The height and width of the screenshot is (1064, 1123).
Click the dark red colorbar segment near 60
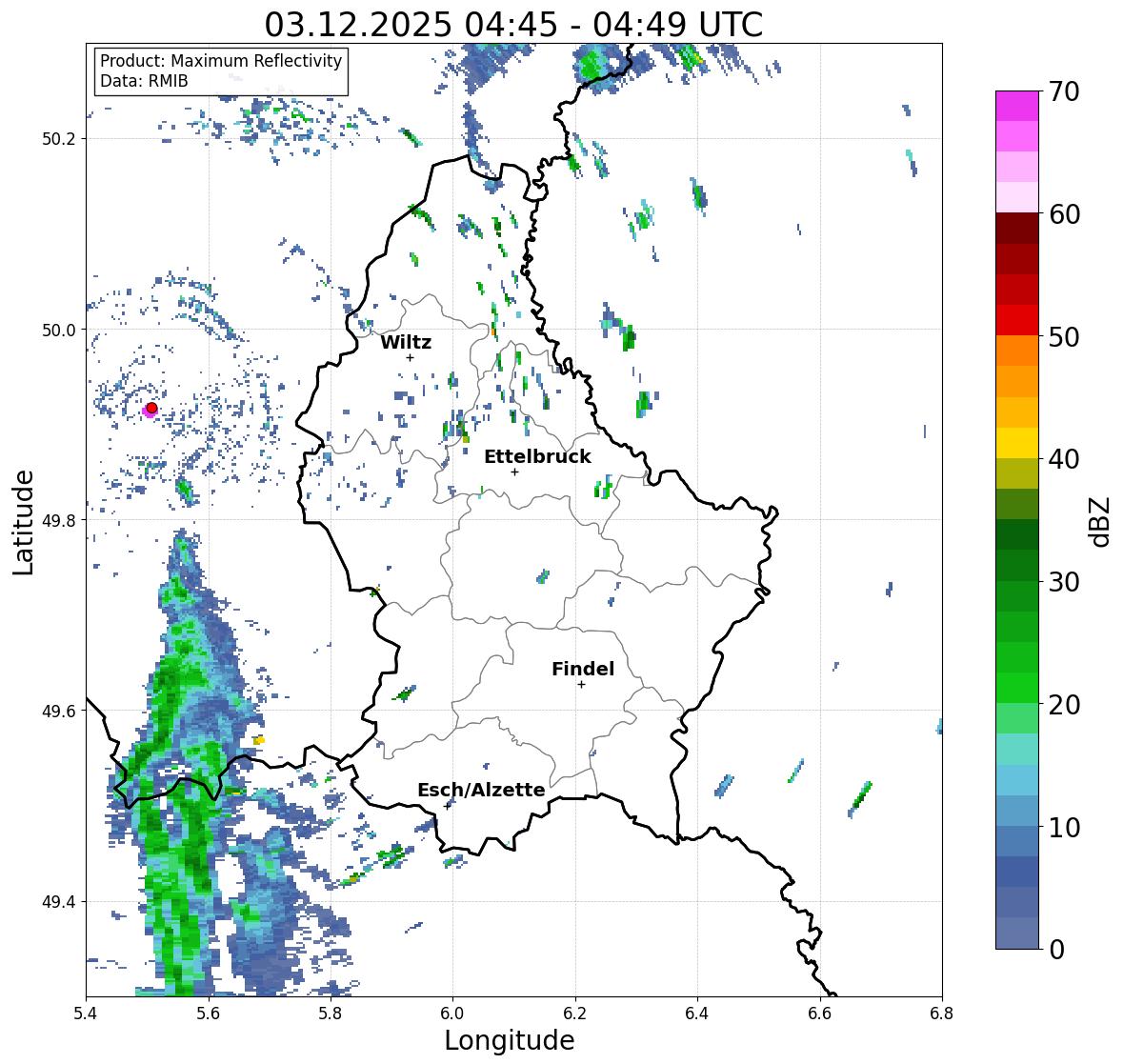pyautogui.click(x=1017, y=228)
